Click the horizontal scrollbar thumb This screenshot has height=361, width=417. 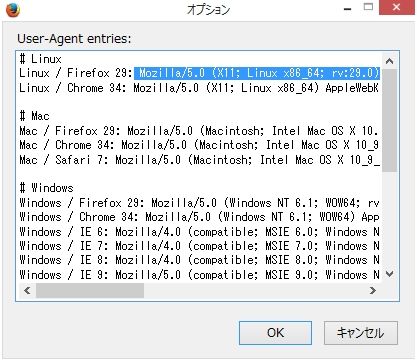point(90,291)
